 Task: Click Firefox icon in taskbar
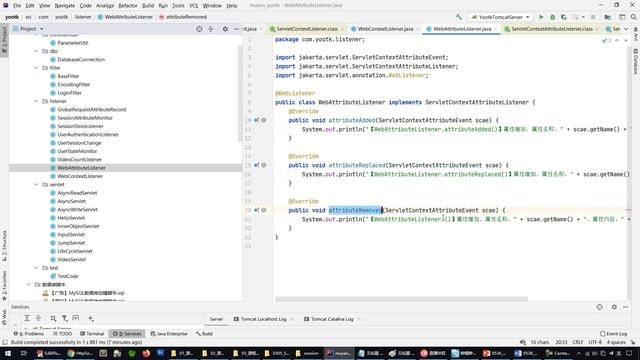click(x=146, y=353)
